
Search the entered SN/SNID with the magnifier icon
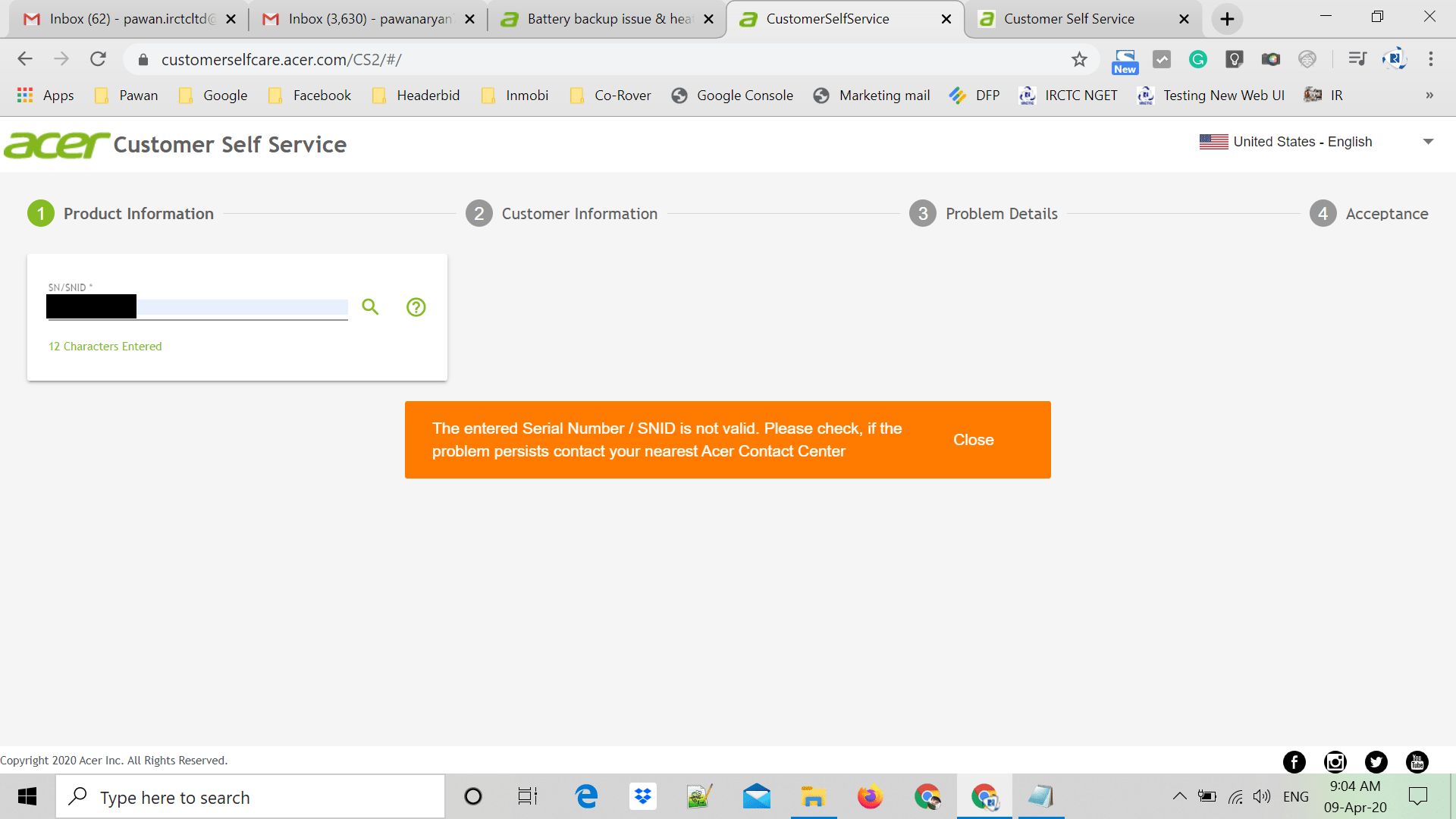[x=370, y=306]
